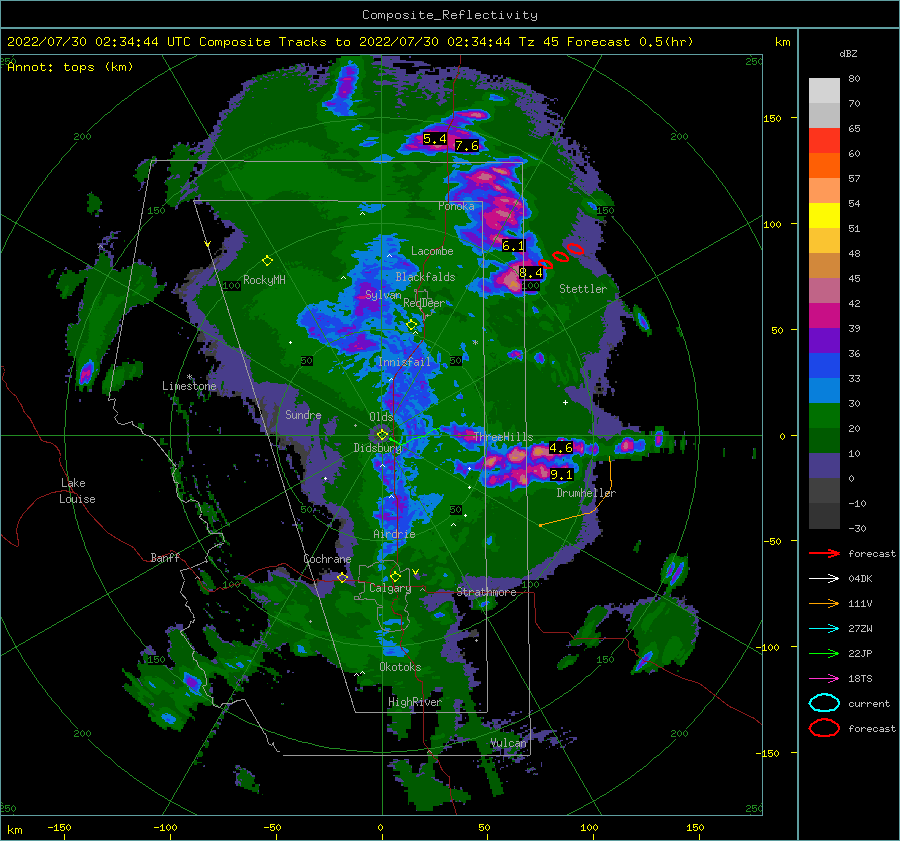Click the Innisfail town label

click(404, 362)
